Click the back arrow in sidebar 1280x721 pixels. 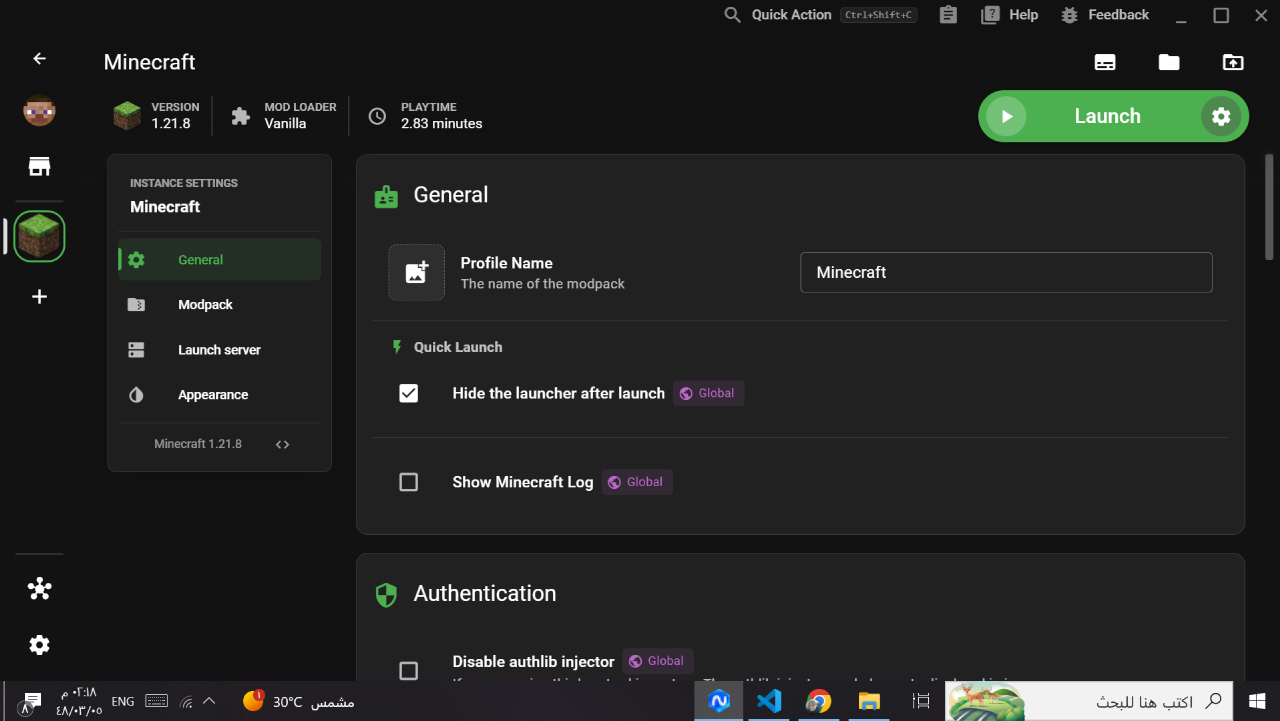(39, 59)
